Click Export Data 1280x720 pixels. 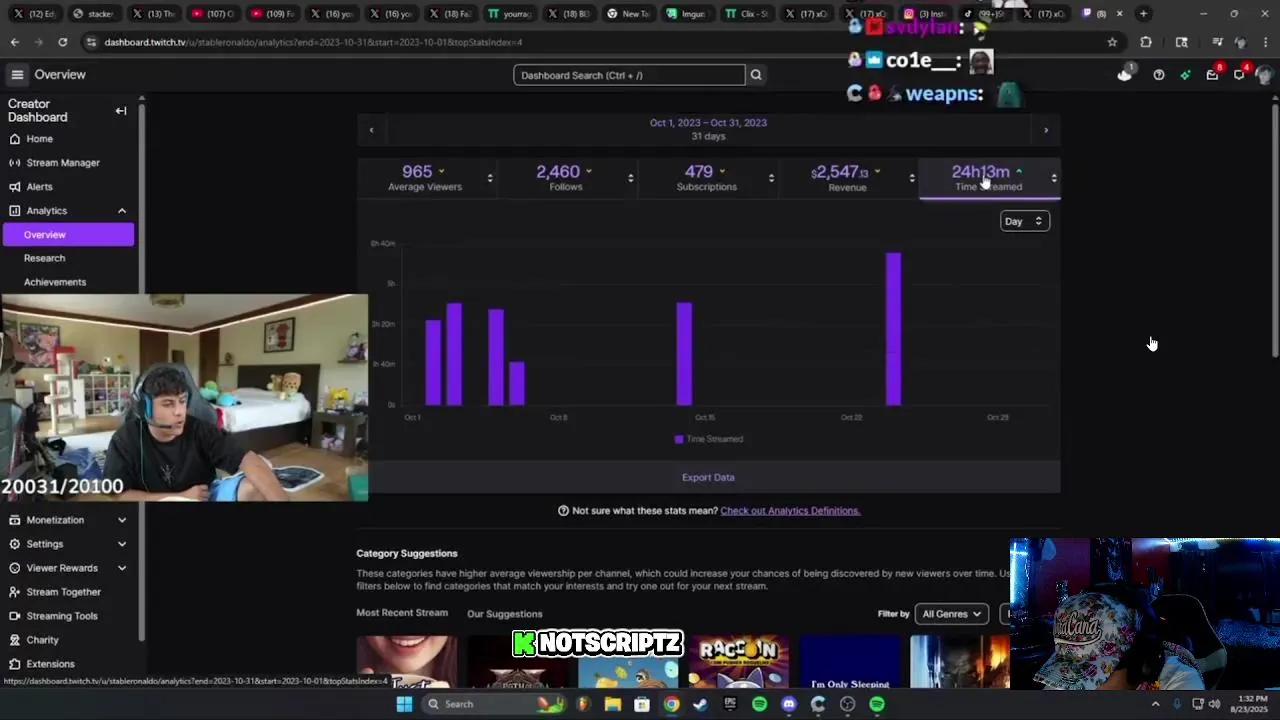click(x=708, y=477)
